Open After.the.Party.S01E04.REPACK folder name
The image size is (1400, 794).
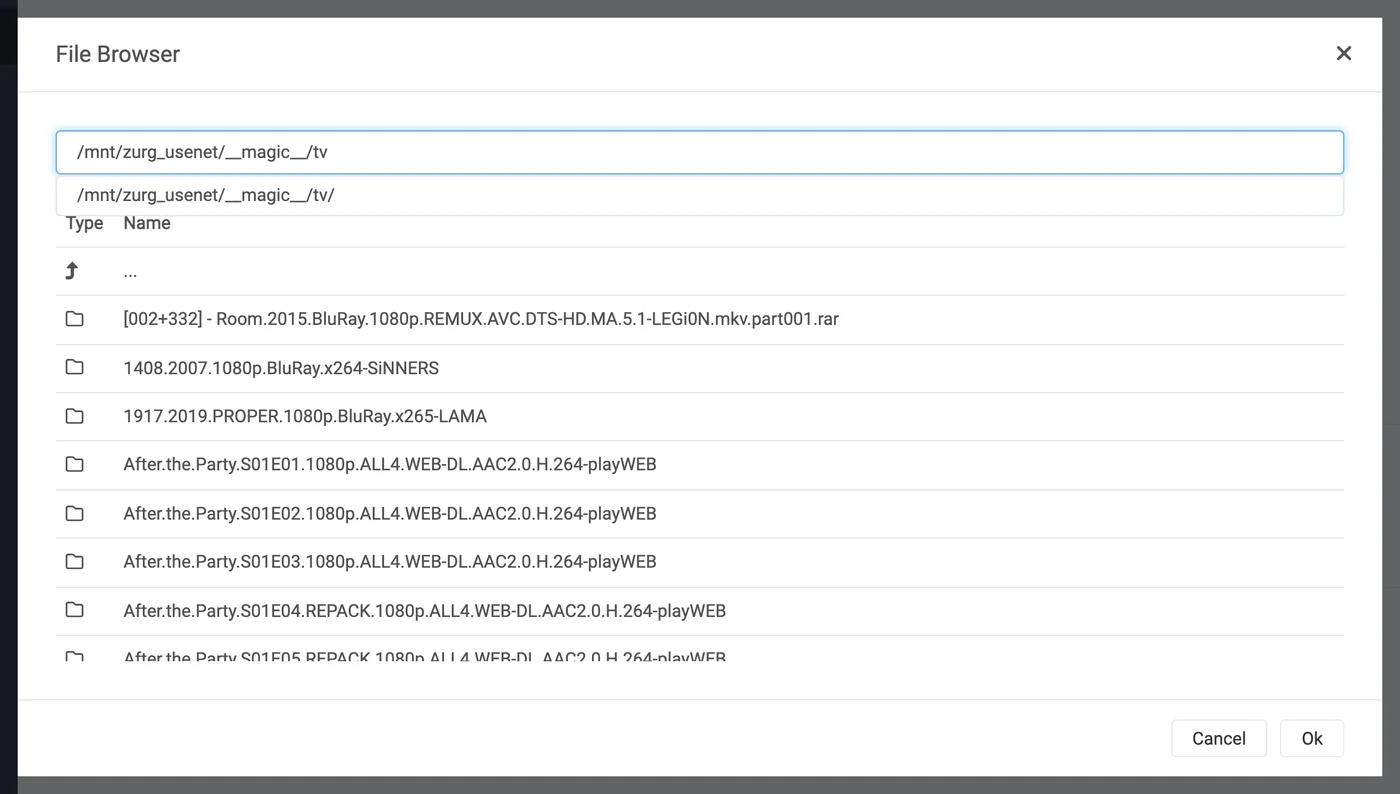[425, 610]
